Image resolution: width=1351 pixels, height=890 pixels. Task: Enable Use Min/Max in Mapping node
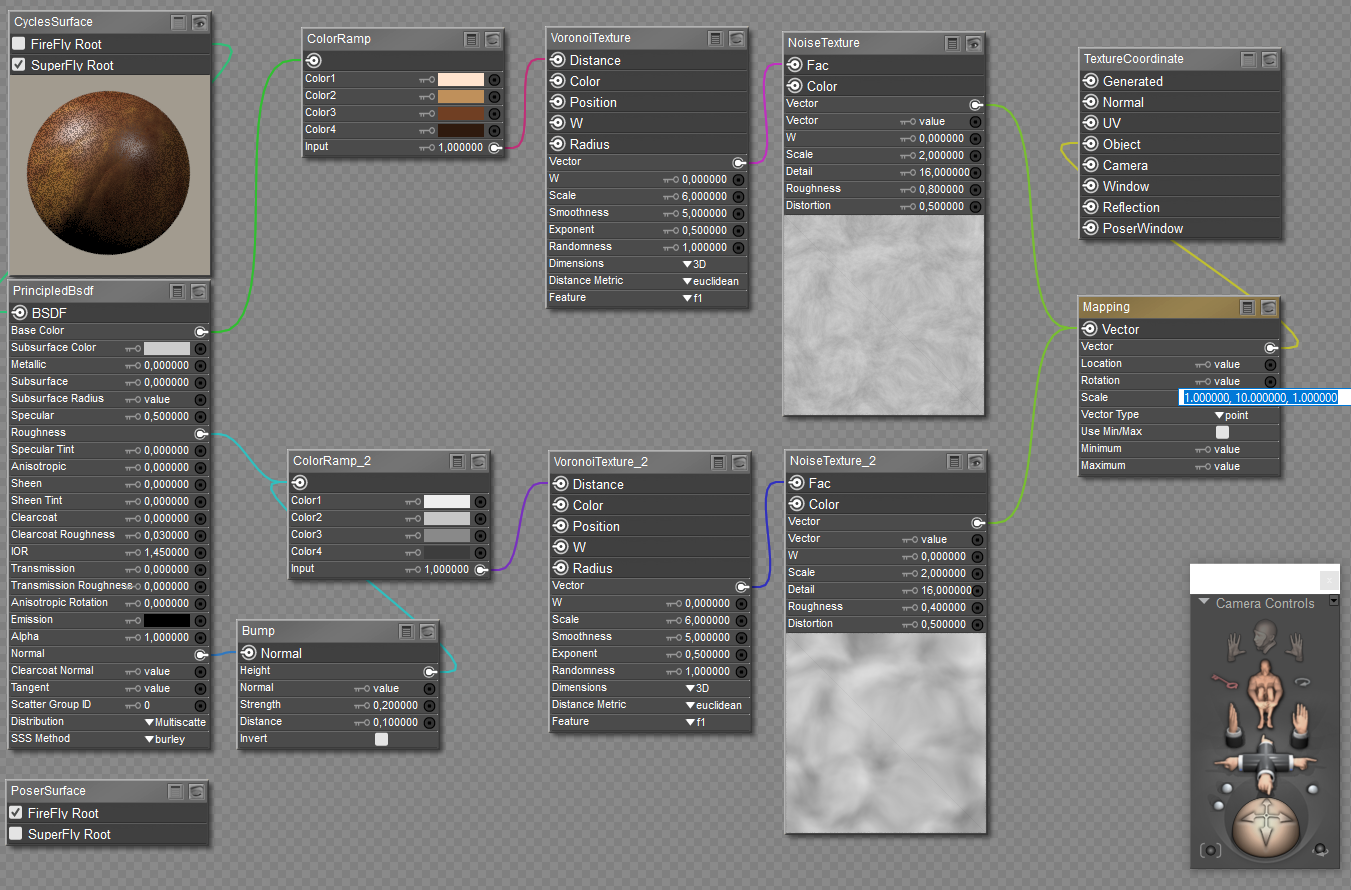(1222, 432)
